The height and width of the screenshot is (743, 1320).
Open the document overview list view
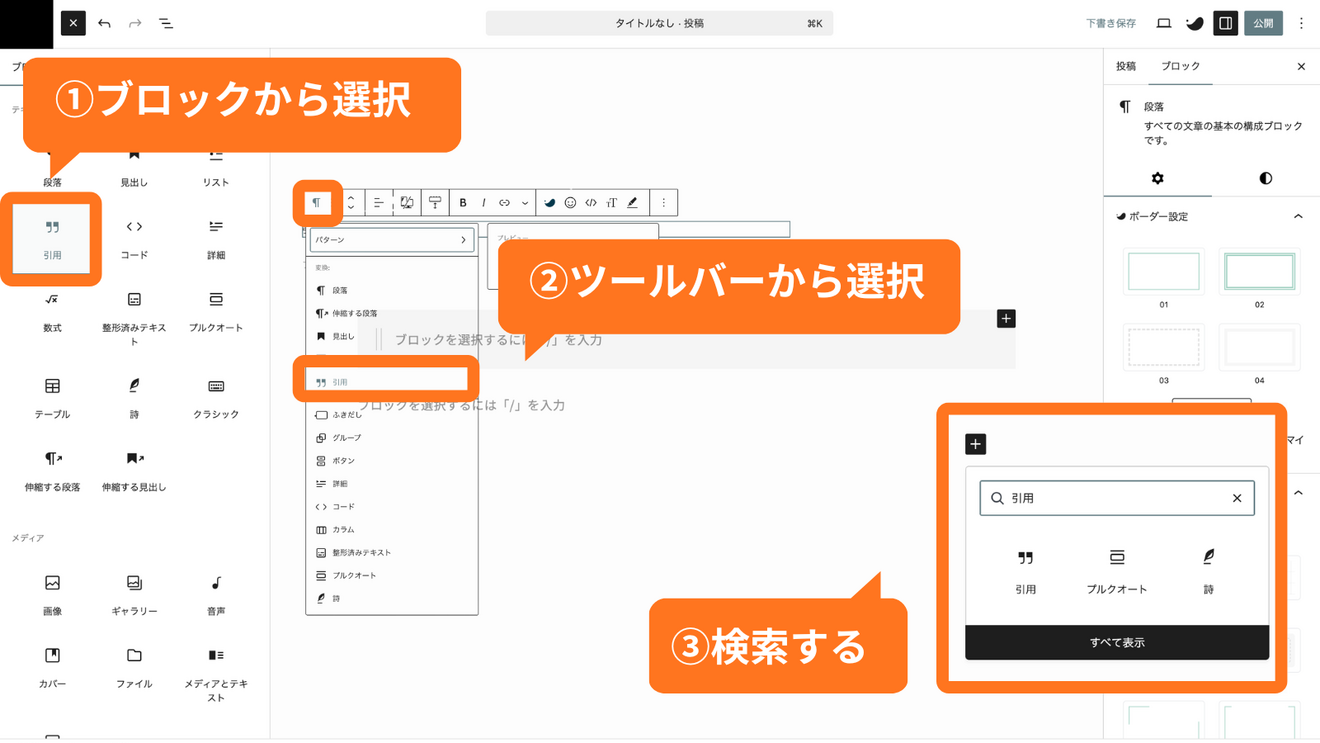tap(166, 23)
